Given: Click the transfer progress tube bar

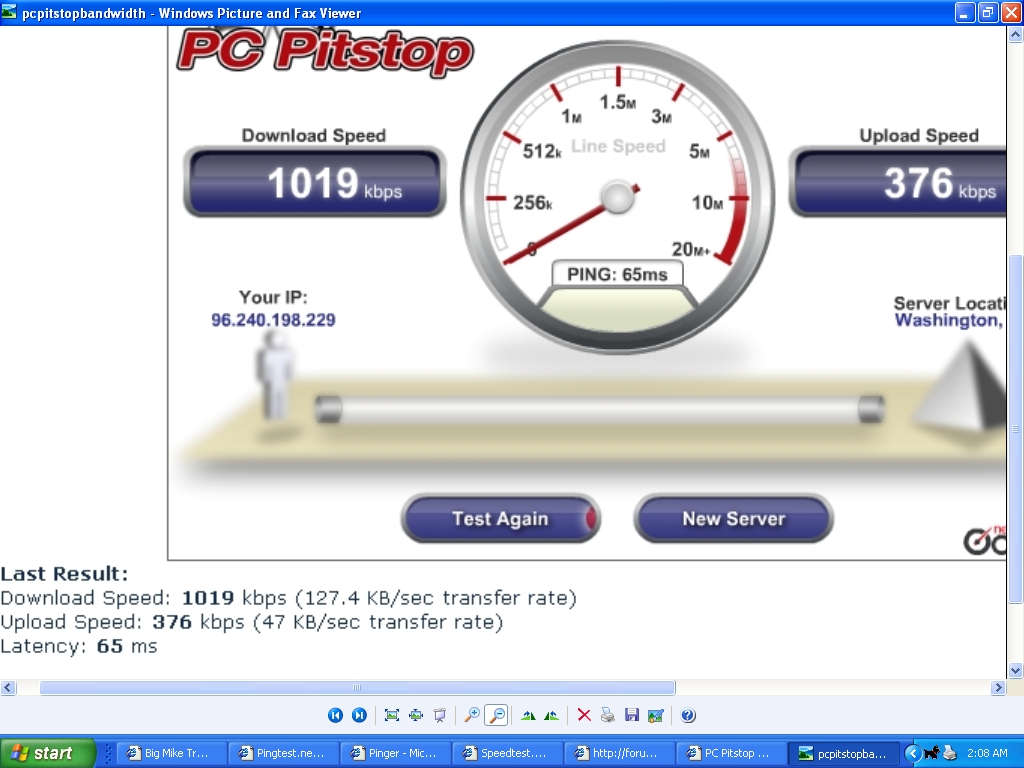Looking at the screenshot, I should (600, 409).
